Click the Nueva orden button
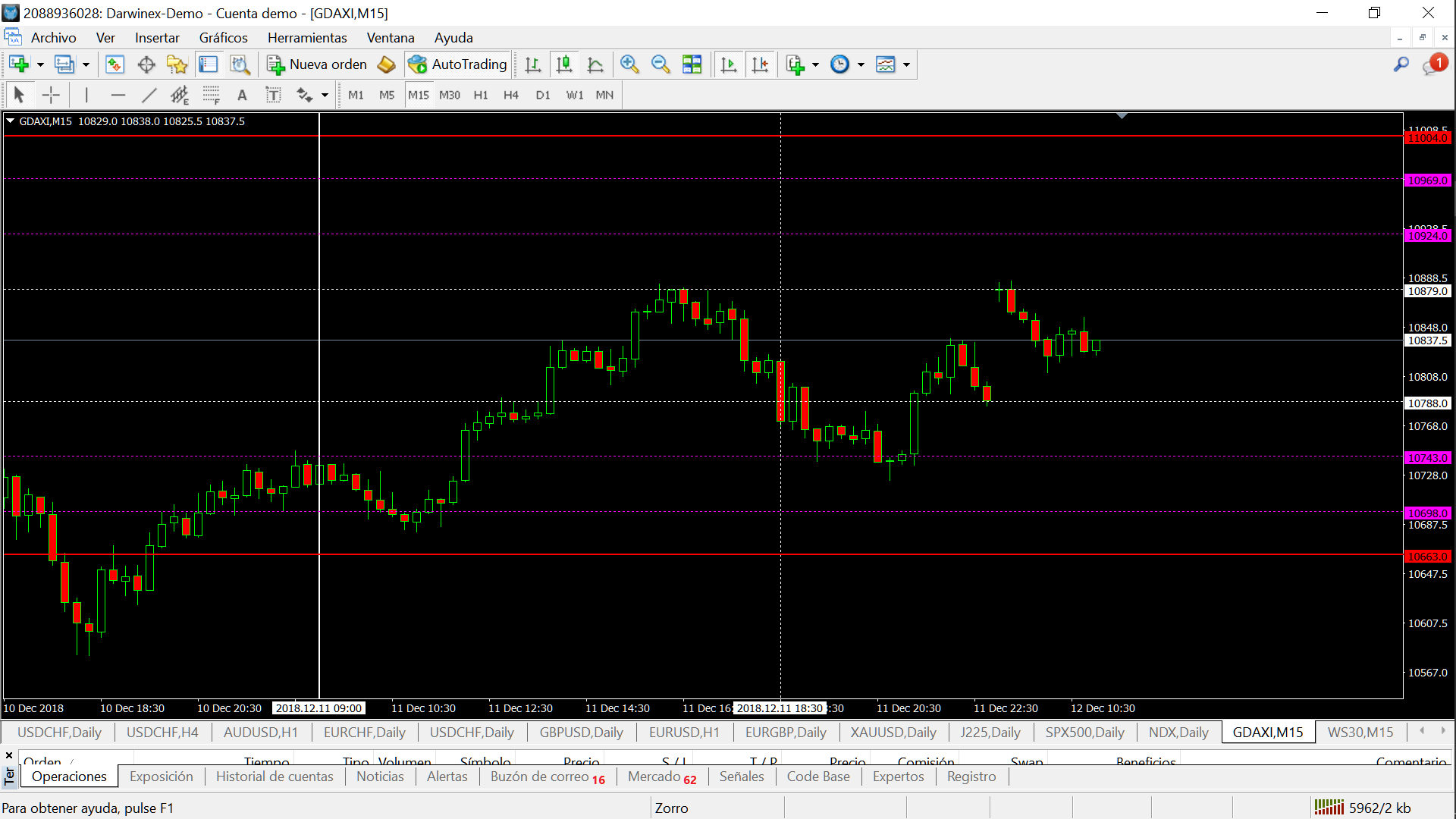The height and width of the screenshot is (819, 1456). pos(317,64)
